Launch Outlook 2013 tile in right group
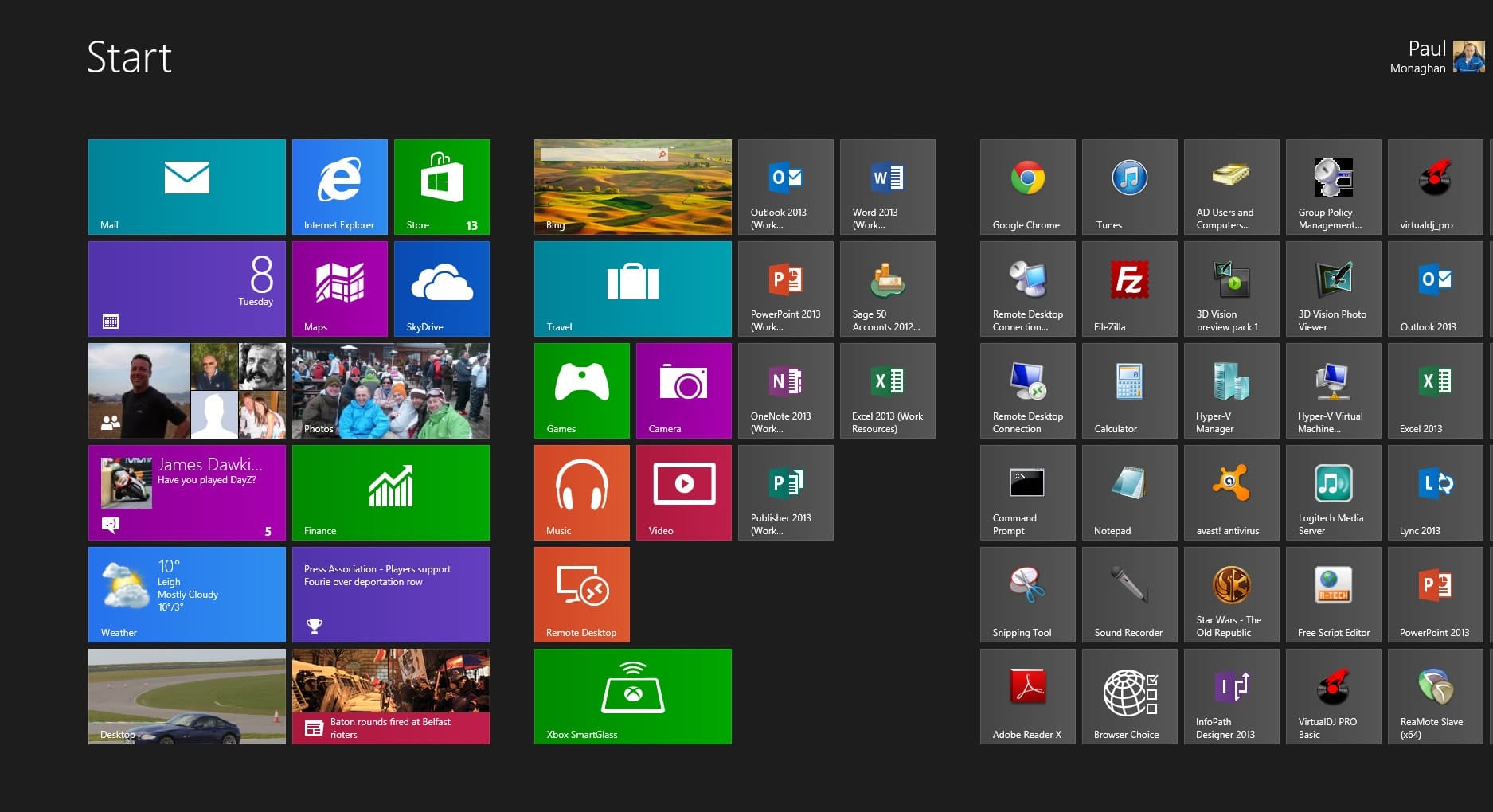The width and height of the screenshot is (1493, 812). coord(1436,289)
